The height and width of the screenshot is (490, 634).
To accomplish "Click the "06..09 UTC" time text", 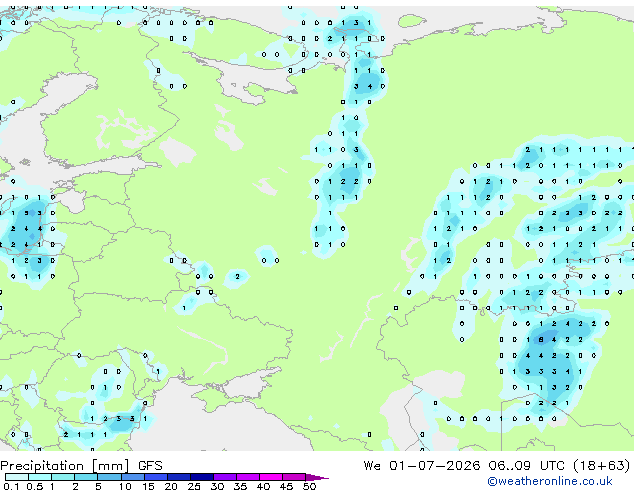I will point(526,466).
